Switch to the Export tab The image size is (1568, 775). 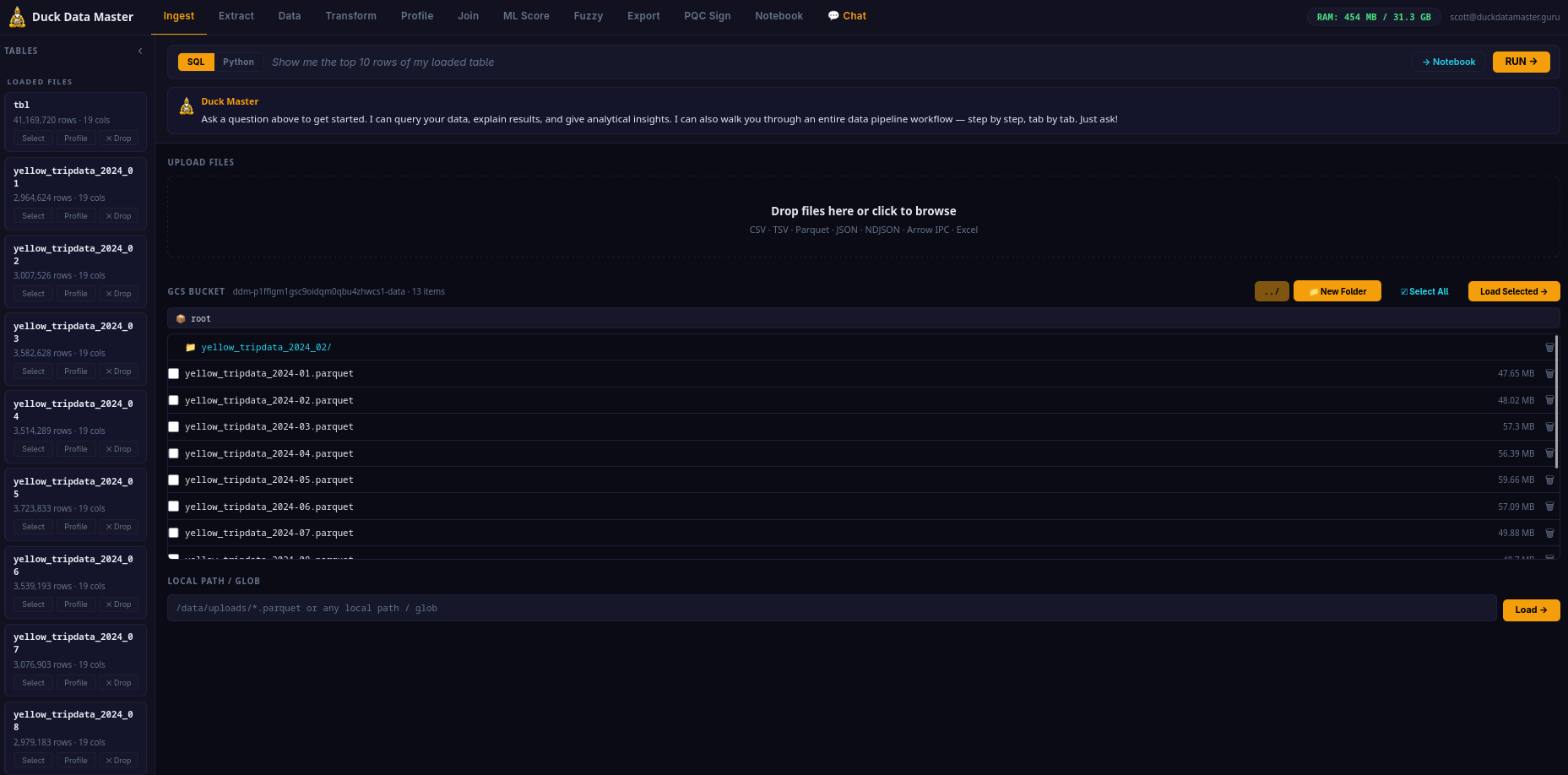click(643, 16)
